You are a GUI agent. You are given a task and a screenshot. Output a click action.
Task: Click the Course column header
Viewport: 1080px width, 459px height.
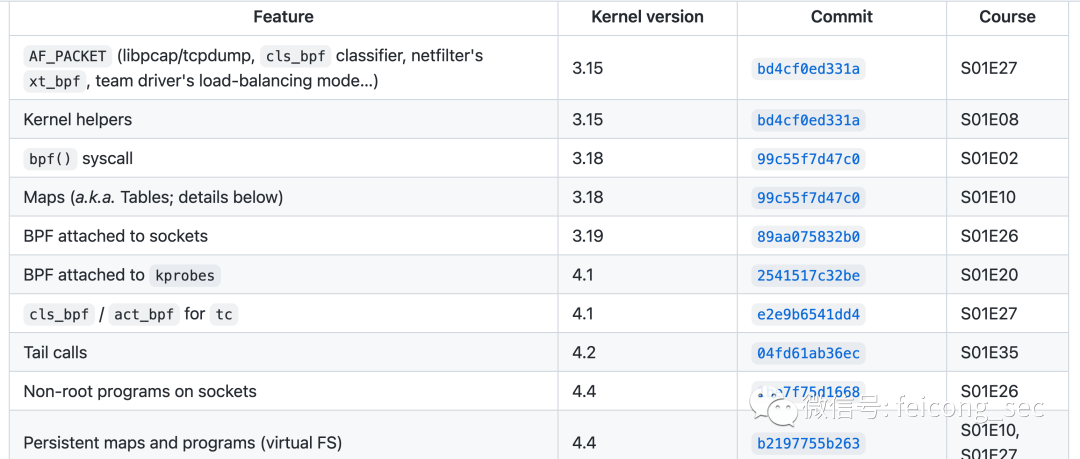pyautogui.click(x=1007, y=17)
